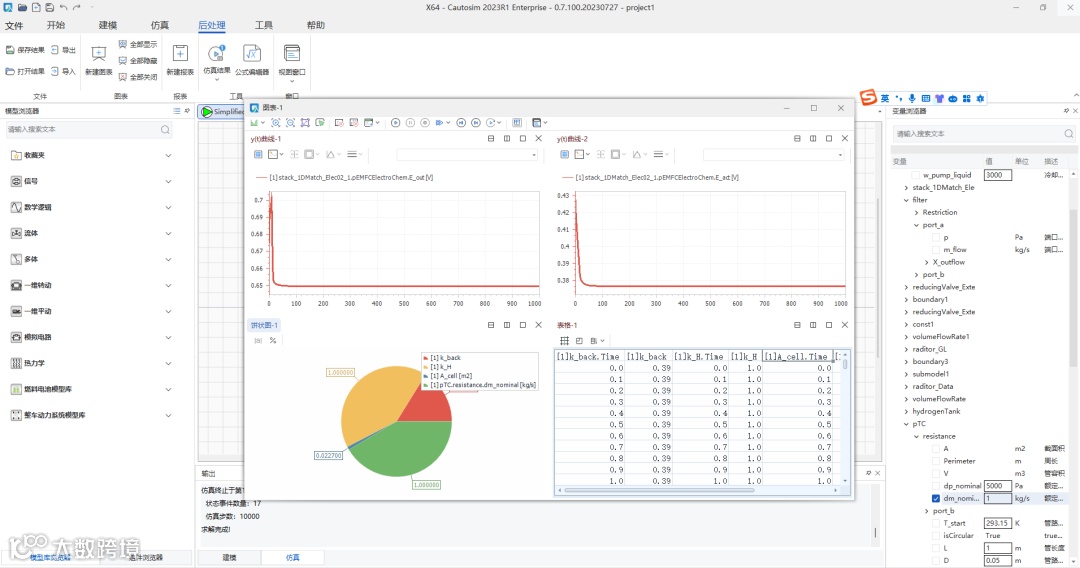Click the model browser search field
Image resolution: width=1080 pixels, height=568 pixels.
point(88,129)
